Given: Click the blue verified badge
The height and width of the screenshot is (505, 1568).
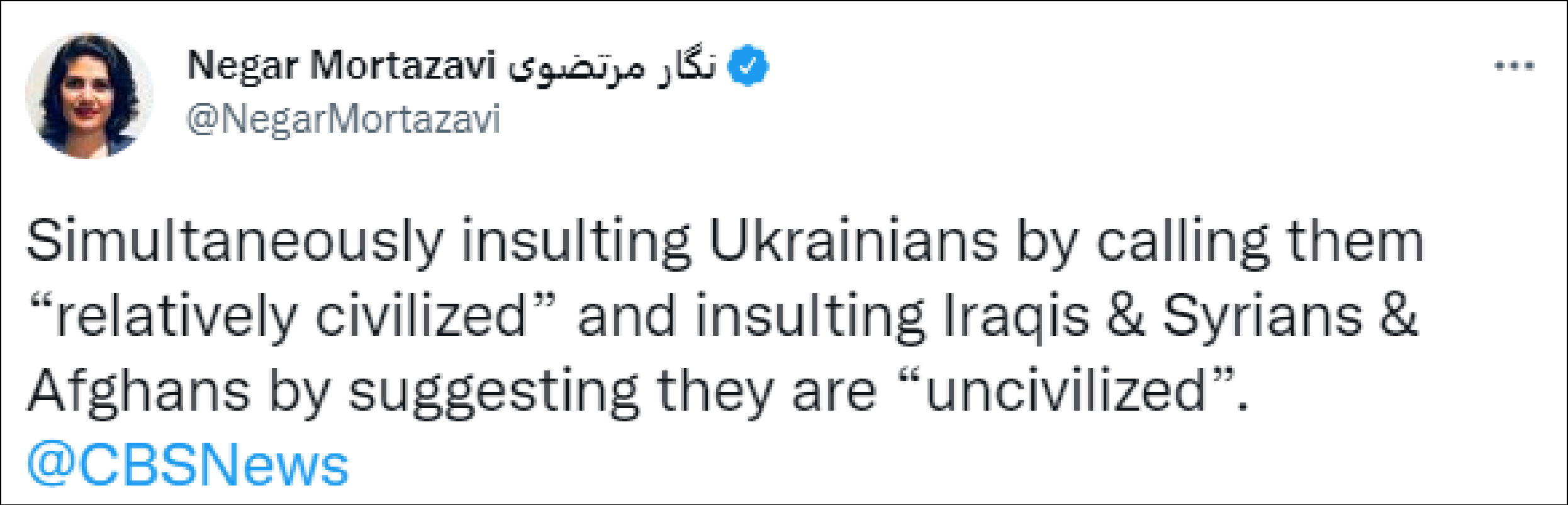Looking at the screenshot, I should tap(748, 66).
